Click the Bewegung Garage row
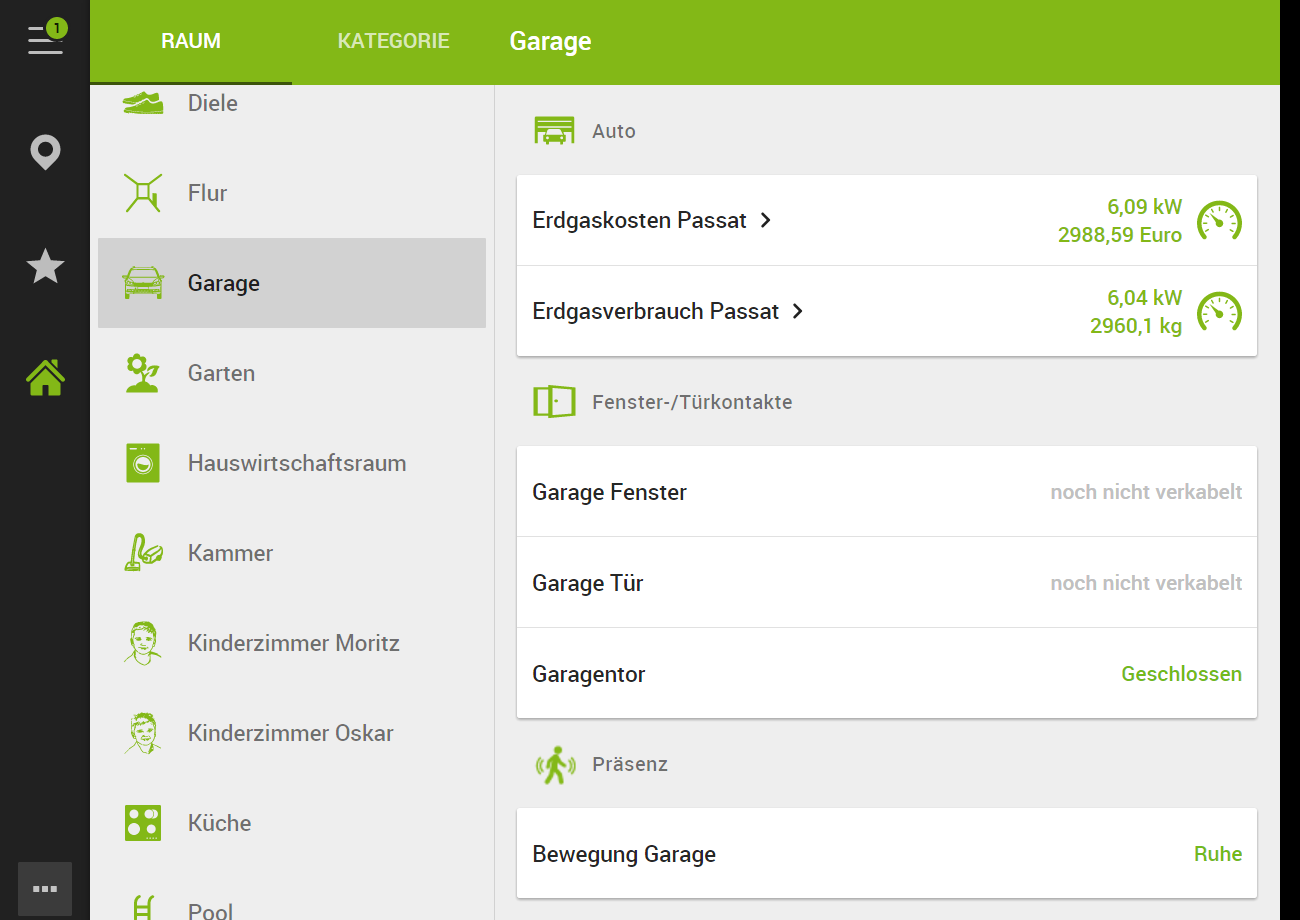The width and height of the screenshot is (1300, 920). (x=886, y=854)
